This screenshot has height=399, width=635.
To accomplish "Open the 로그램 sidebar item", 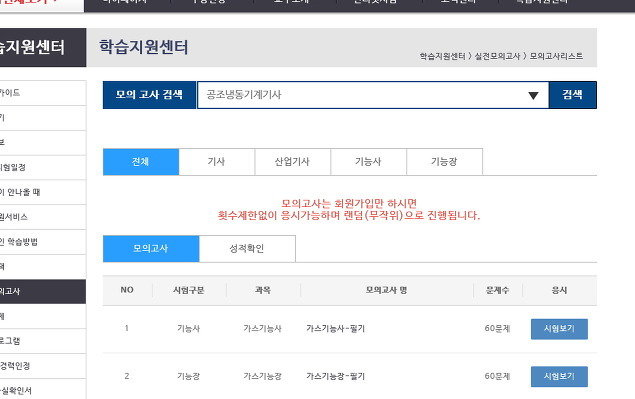I will click(43, 341).
